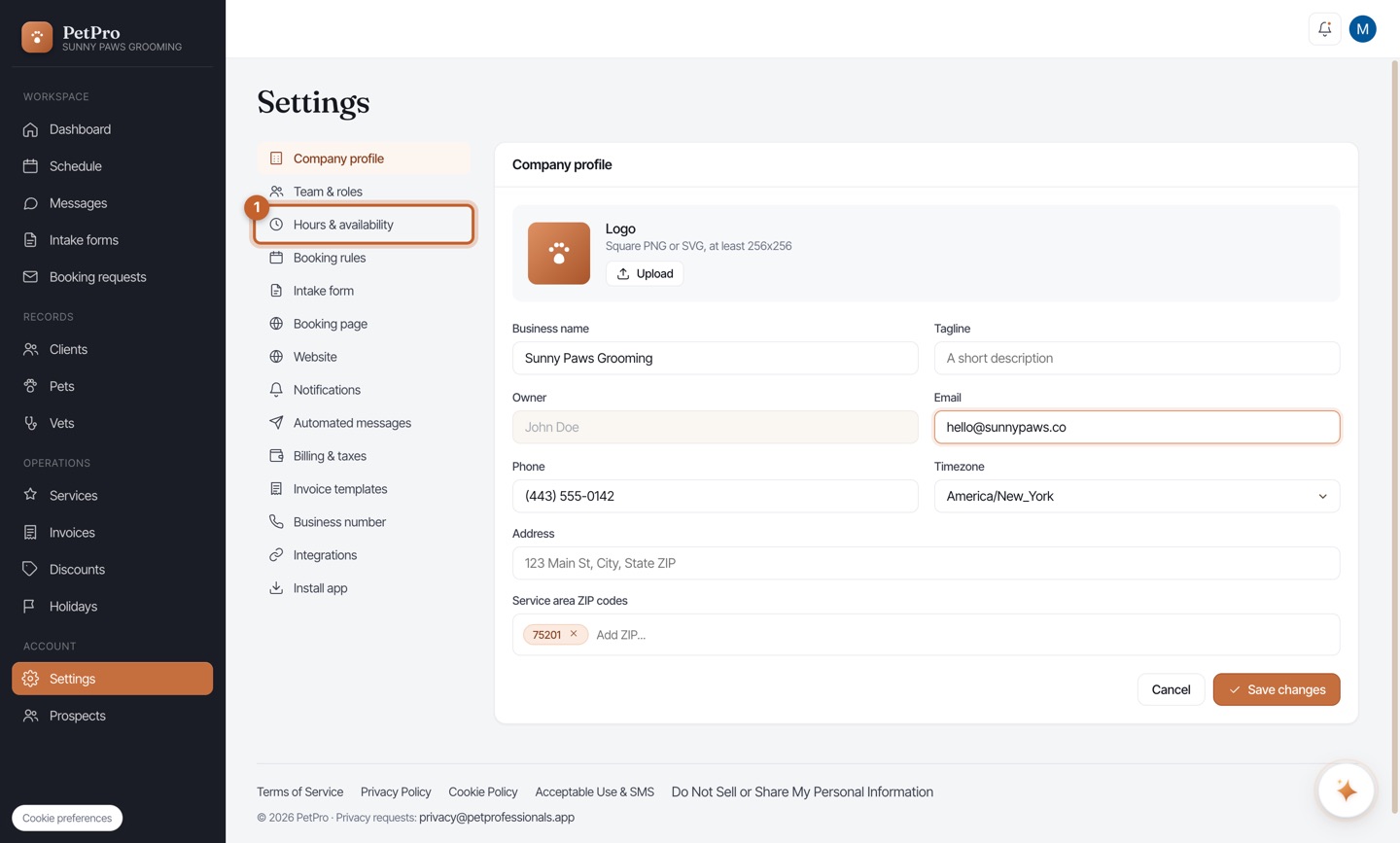The height and width of the screenshot is (843, 1400).
Task: Click the Business name field
Action: point(715,358)
